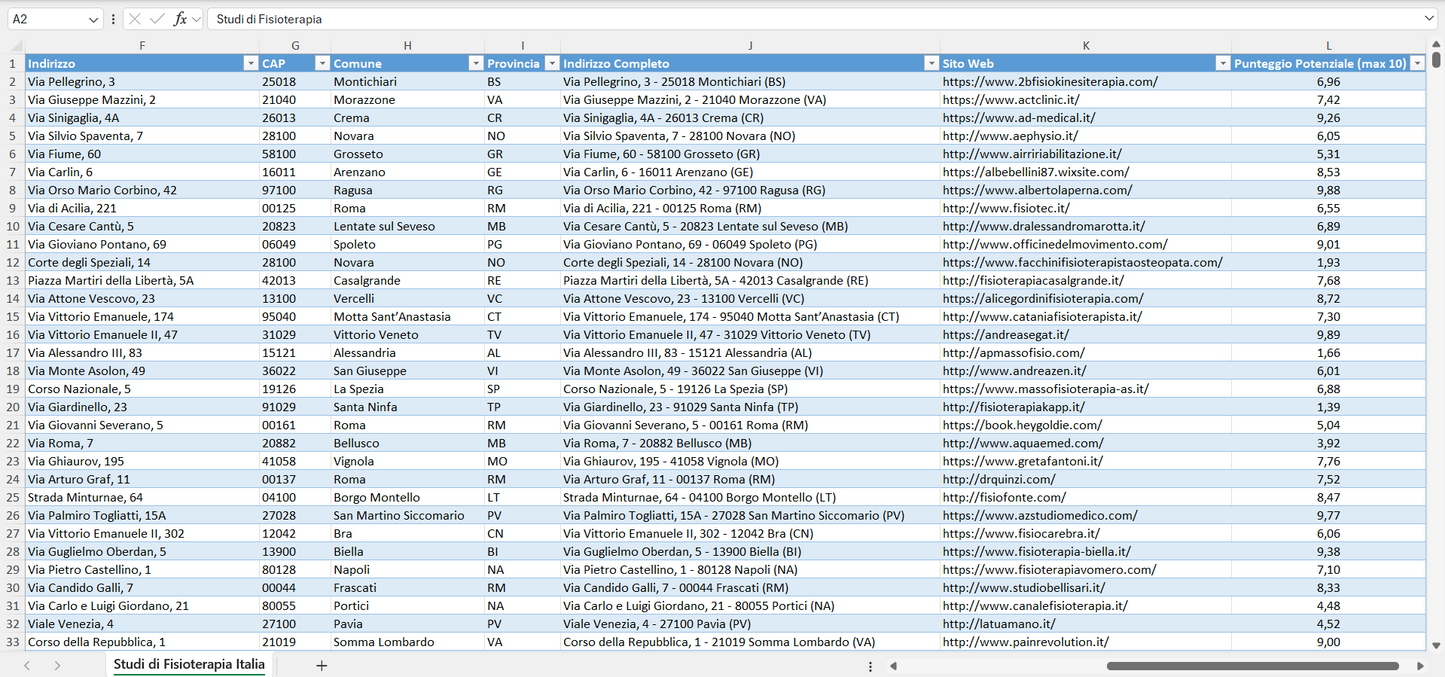Open the sheet options three-dot icon
1445x677 pixels.
click(869, 665)
